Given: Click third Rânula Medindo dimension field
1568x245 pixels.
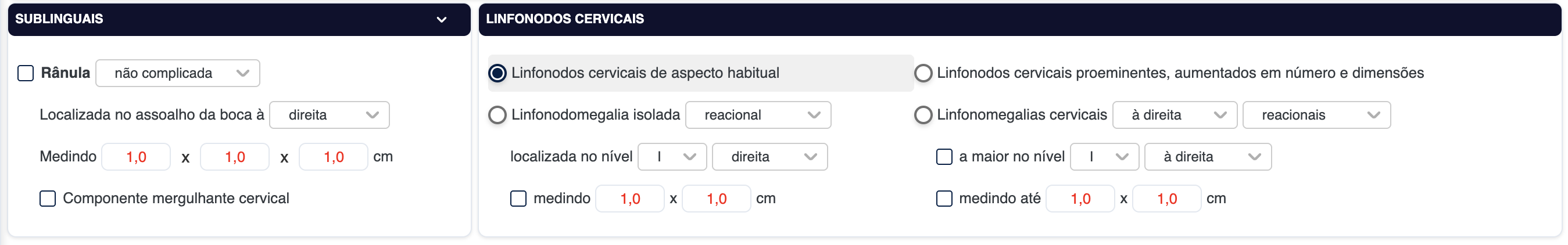Looking at the screenshot, I should (x=333, y=157).
